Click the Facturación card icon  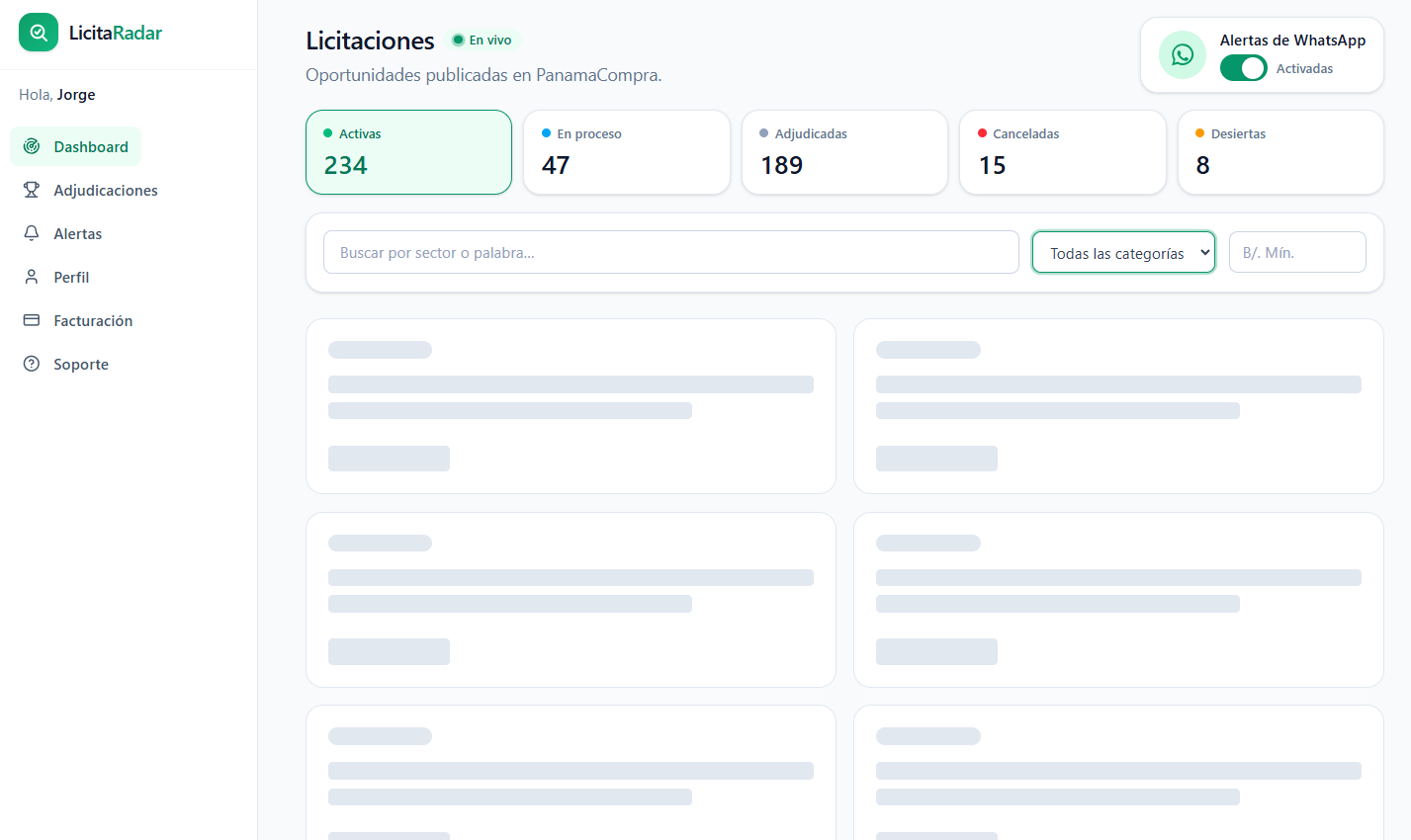click(32, 320)
